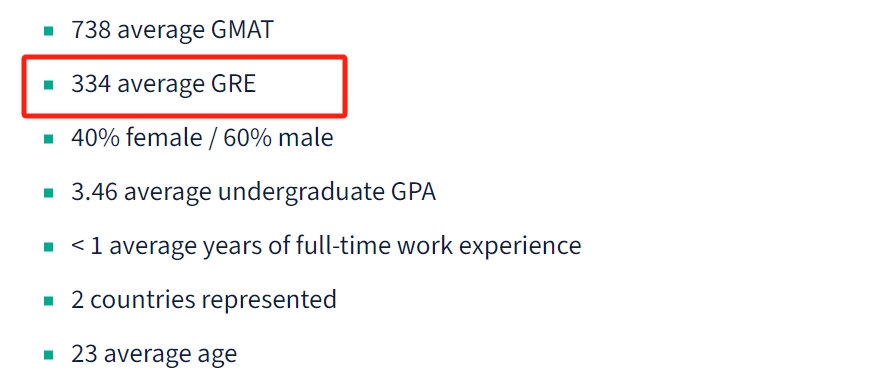Click the 23 average age text

154,355
